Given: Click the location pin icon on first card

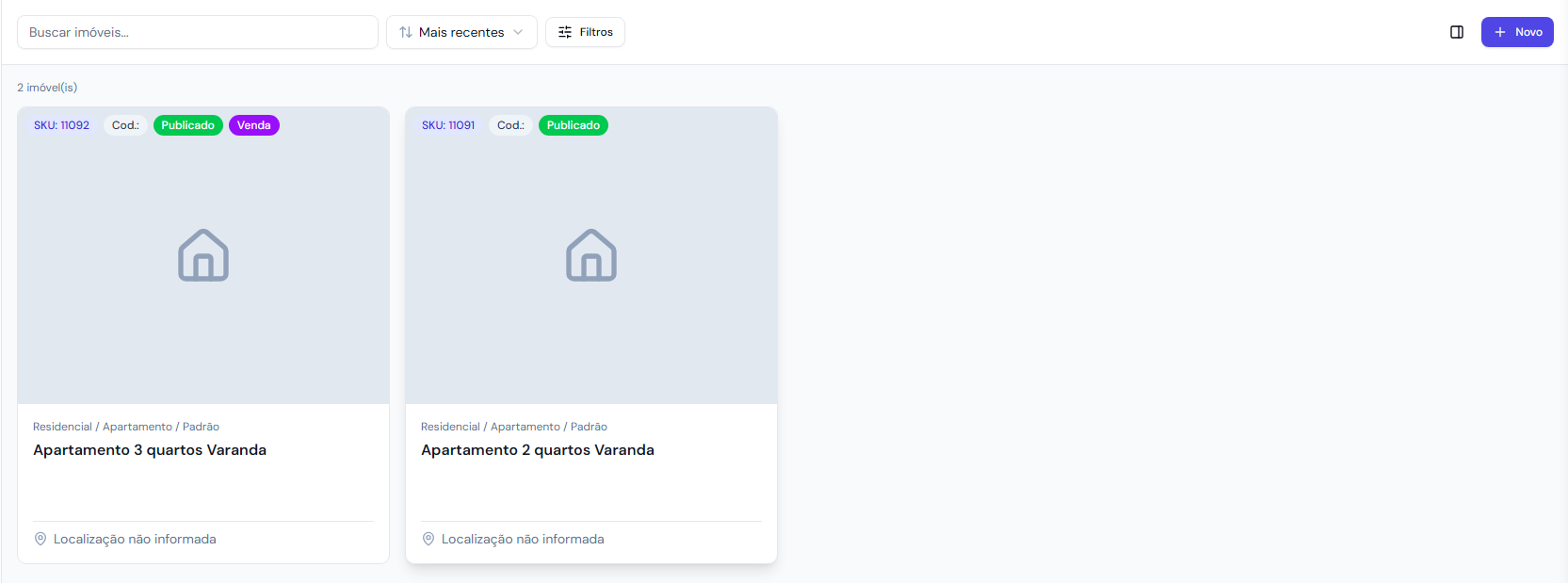Looking at the screenshot, I should [x=40, y=539].
